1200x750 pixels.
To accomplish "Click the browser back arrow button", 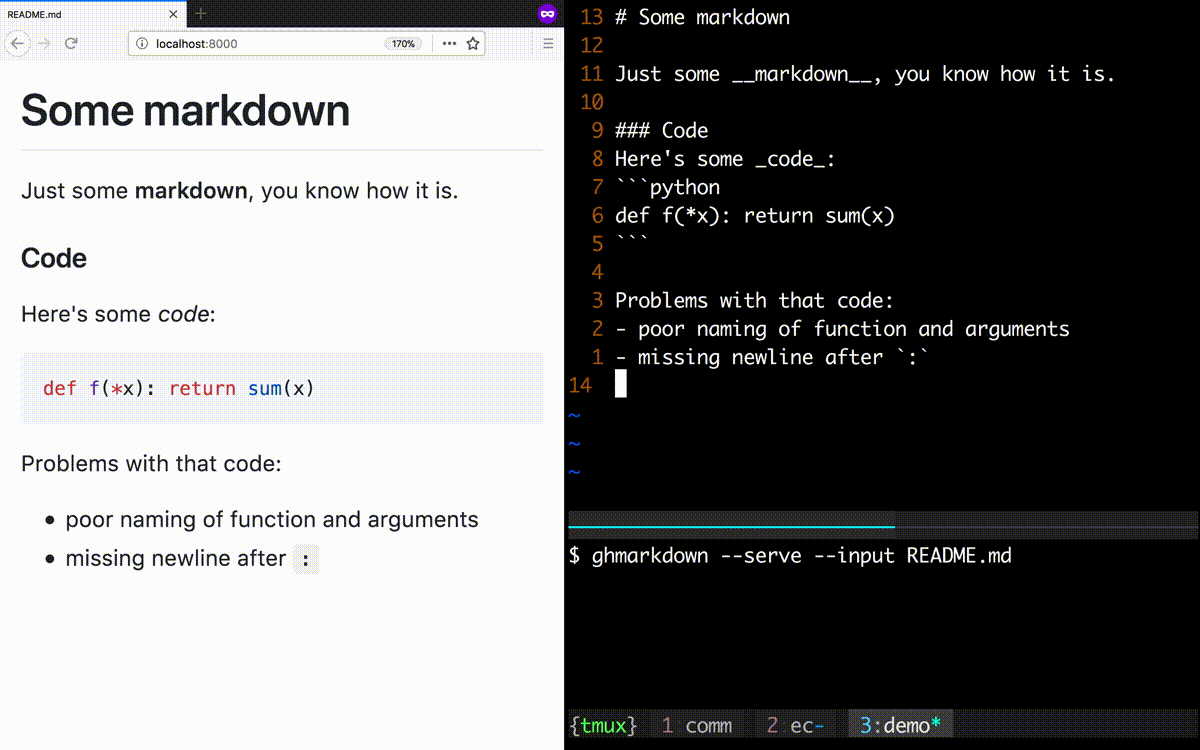I will pyautogui.click(x=18, y=43).
